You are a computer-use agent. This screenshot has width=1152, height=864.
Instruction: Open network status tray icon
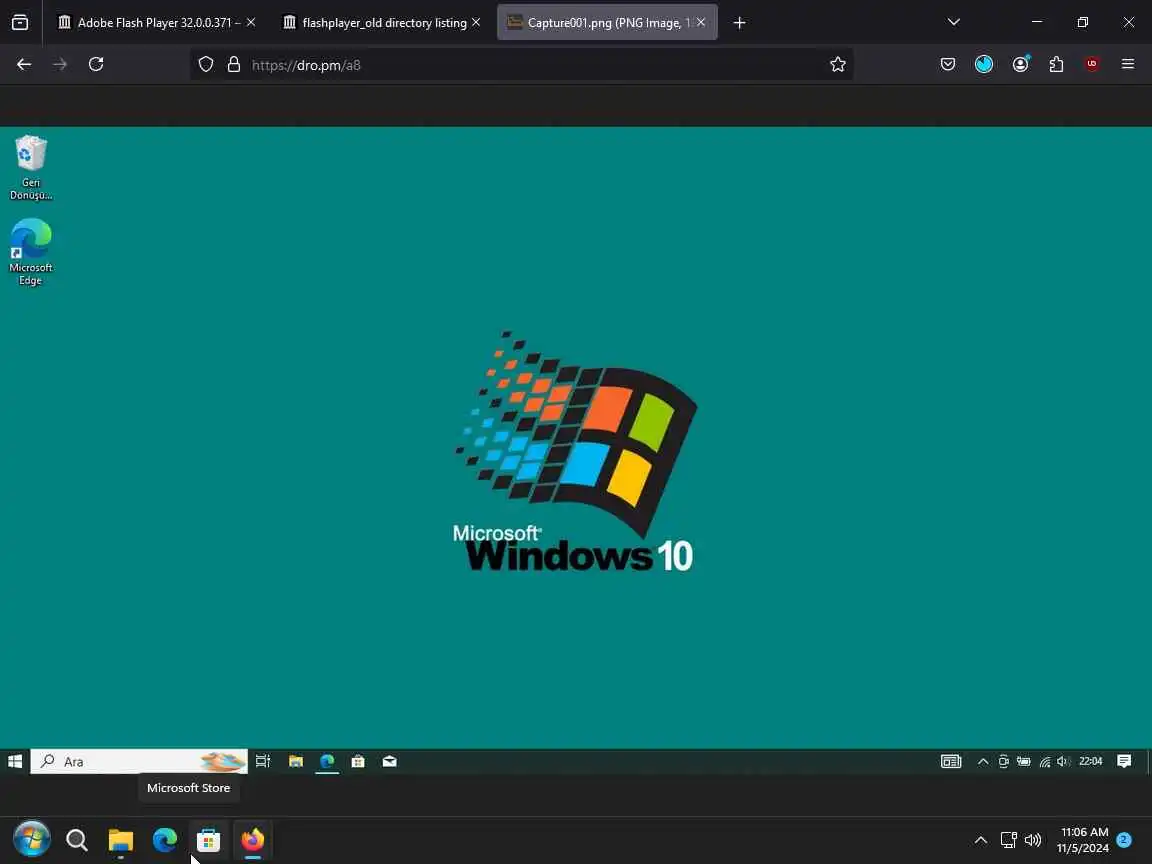(1009, 840)
